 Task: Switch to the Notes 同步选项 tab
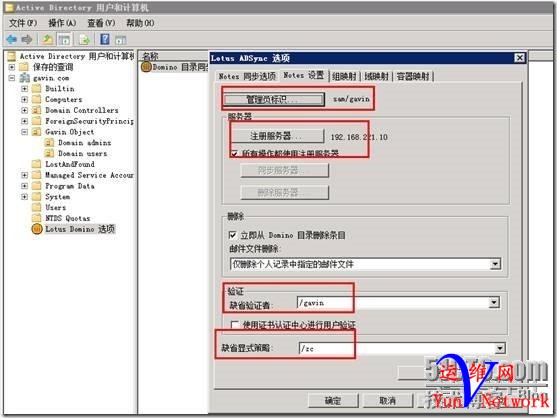pos(247,76)
